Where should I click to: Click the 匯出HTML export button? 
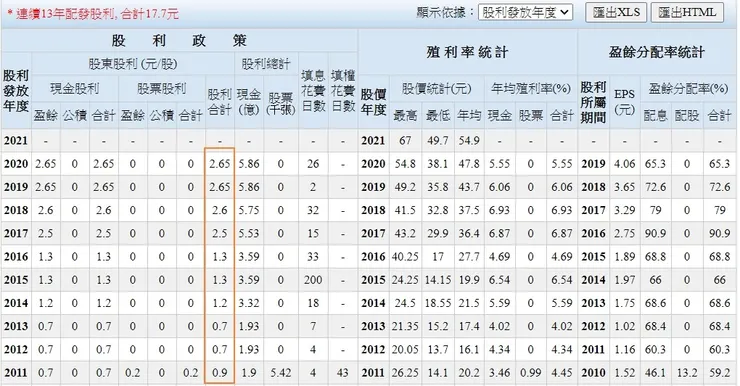(687, 12)
